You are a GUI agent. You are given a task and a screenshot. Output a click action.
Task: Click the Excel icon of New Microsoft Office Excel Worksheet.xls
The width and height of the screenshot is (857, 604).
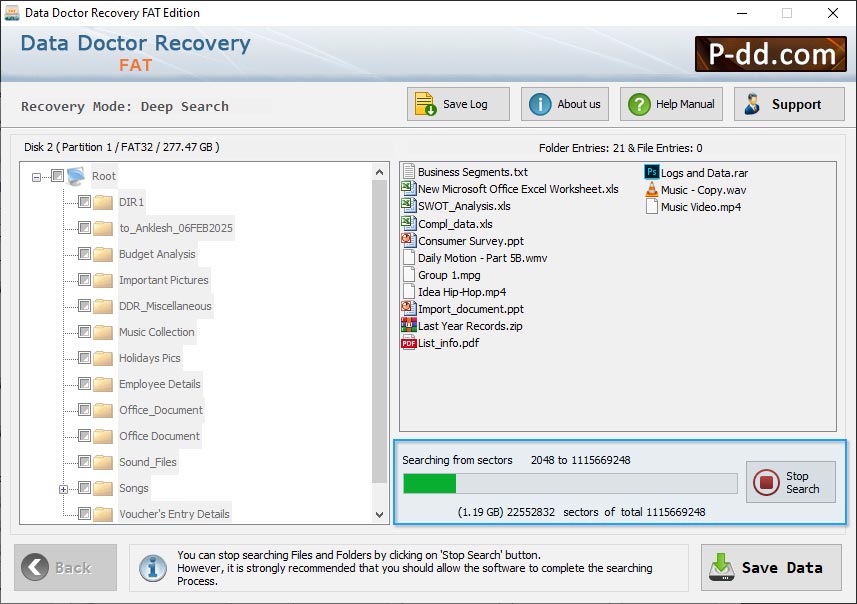408,189
